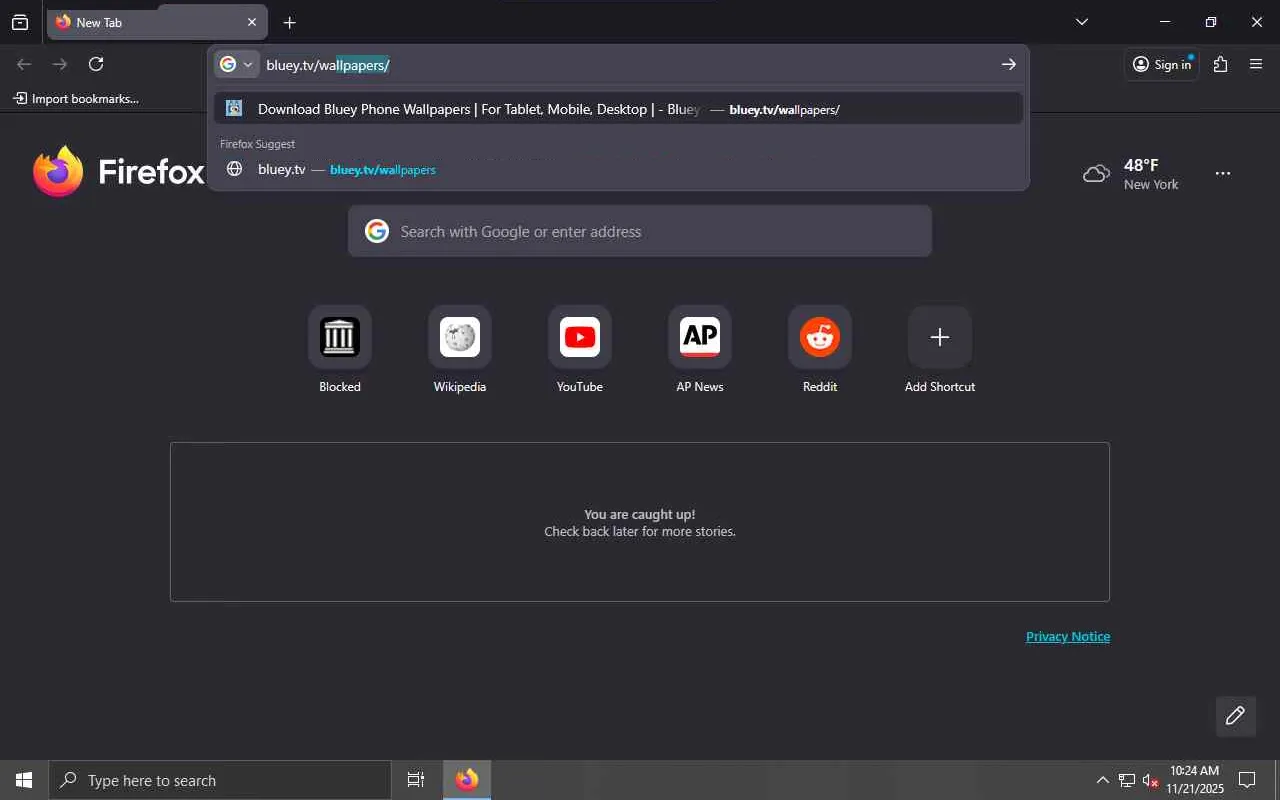The width and height of the screenshot is (1280, 800).
Task: Open the Windows Start menu
Action: pyautogui.click(x=24, y=780)
